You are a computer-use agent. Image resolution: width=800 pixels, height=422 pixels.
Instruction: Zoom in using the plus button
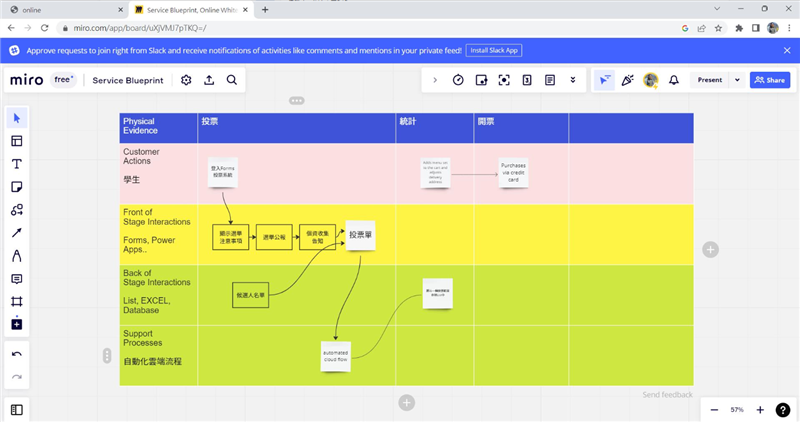coord(760,410)
